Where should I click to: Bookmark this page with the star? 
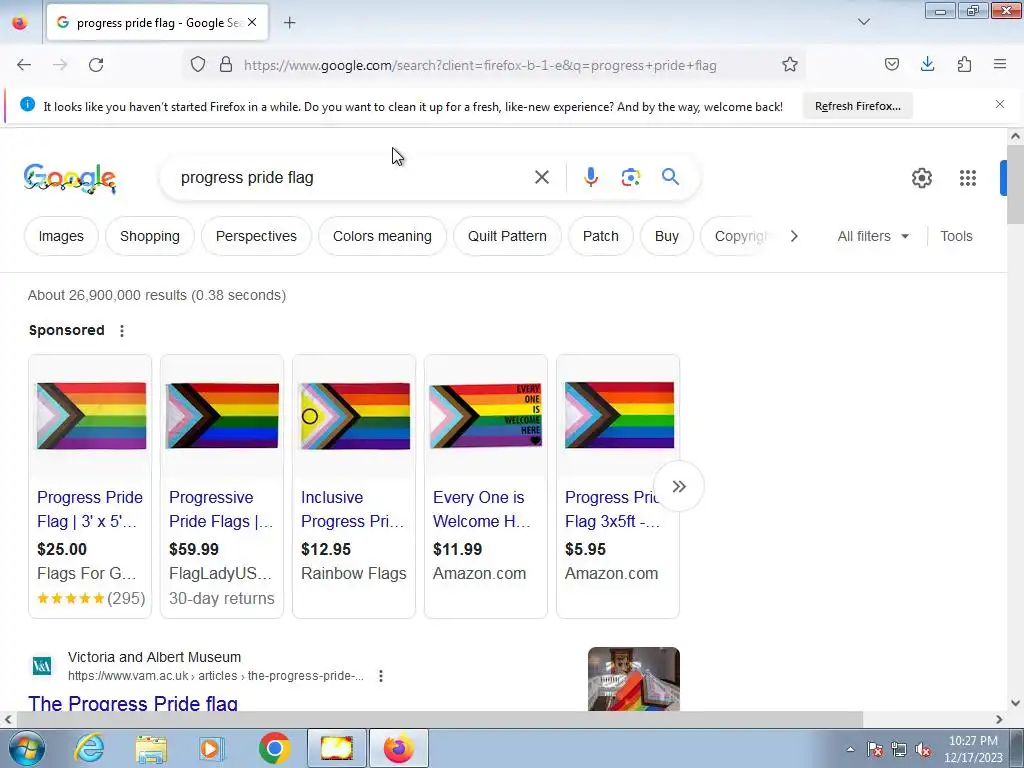coord(790,65)
